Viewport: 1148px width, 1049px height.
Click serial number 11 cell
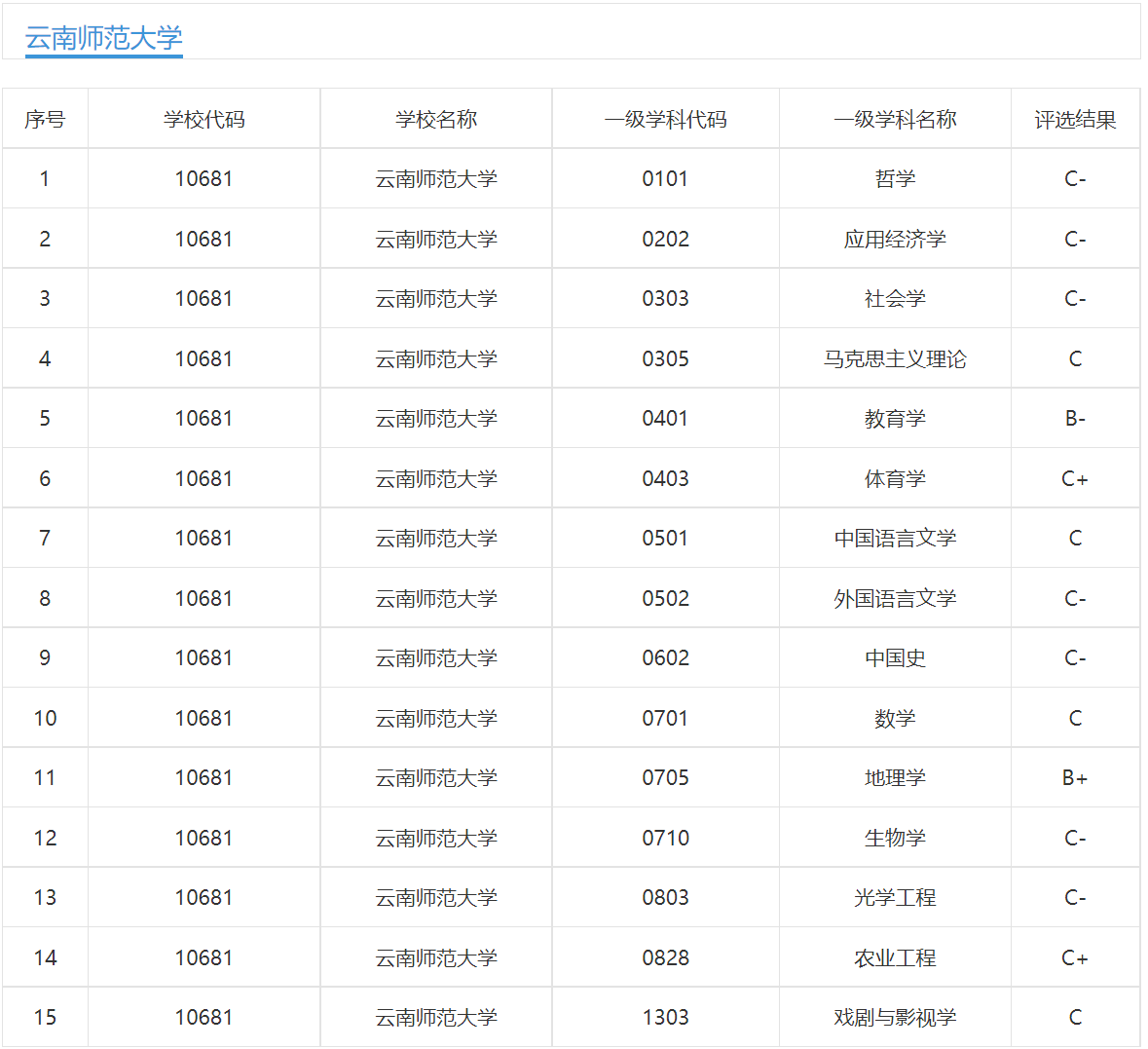45,778
